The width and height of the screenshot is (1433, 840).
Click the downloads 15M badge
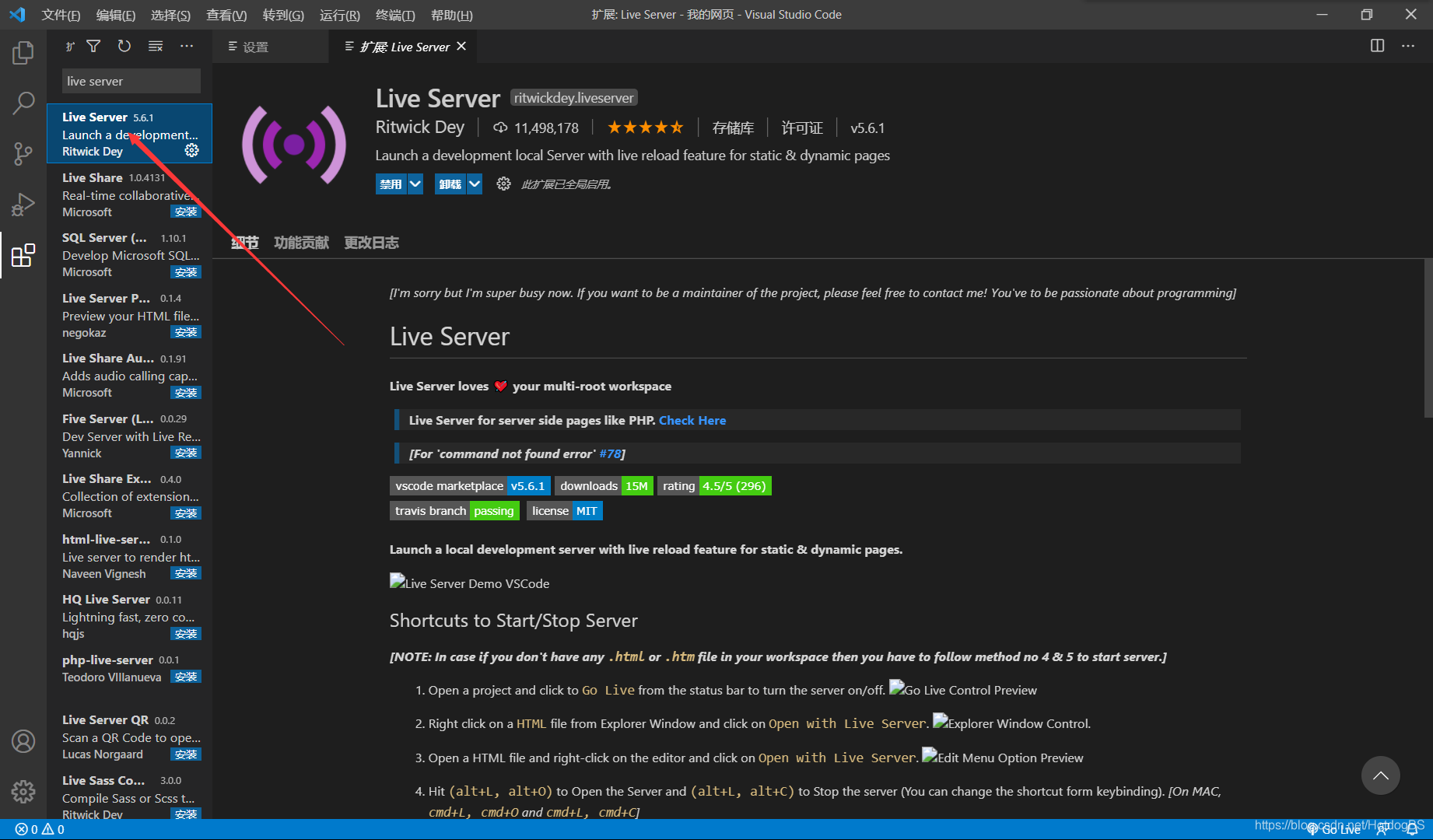click(x=604, y=486)
